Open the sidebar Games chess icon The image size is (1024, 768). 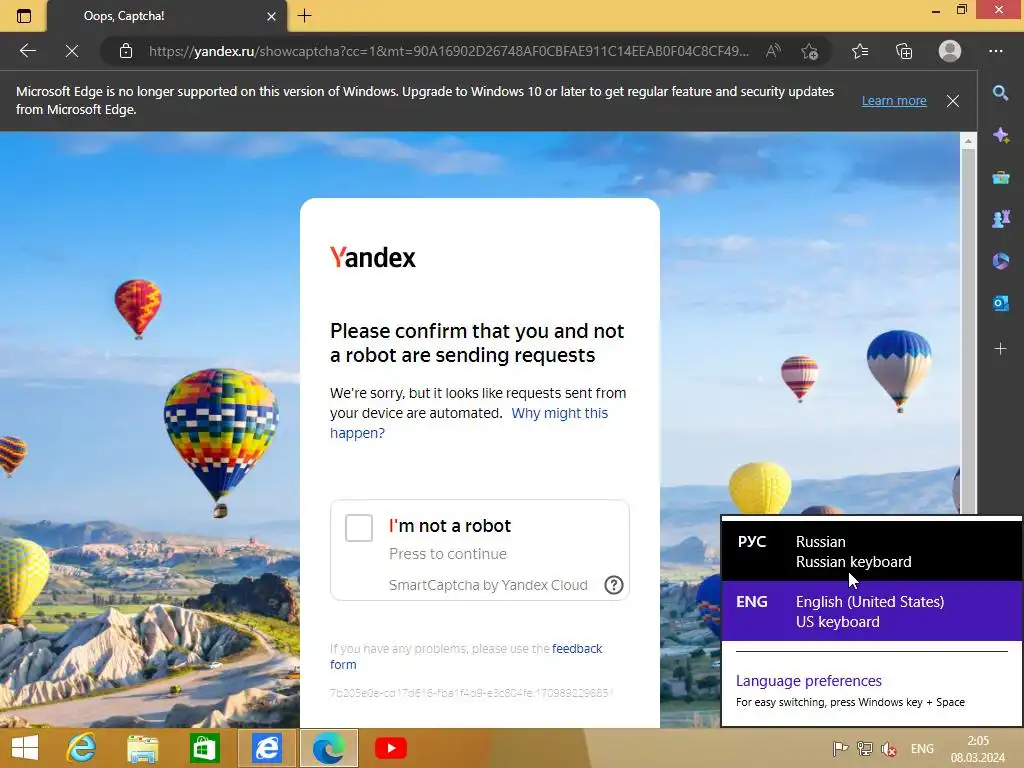[x=1000, y=219]
